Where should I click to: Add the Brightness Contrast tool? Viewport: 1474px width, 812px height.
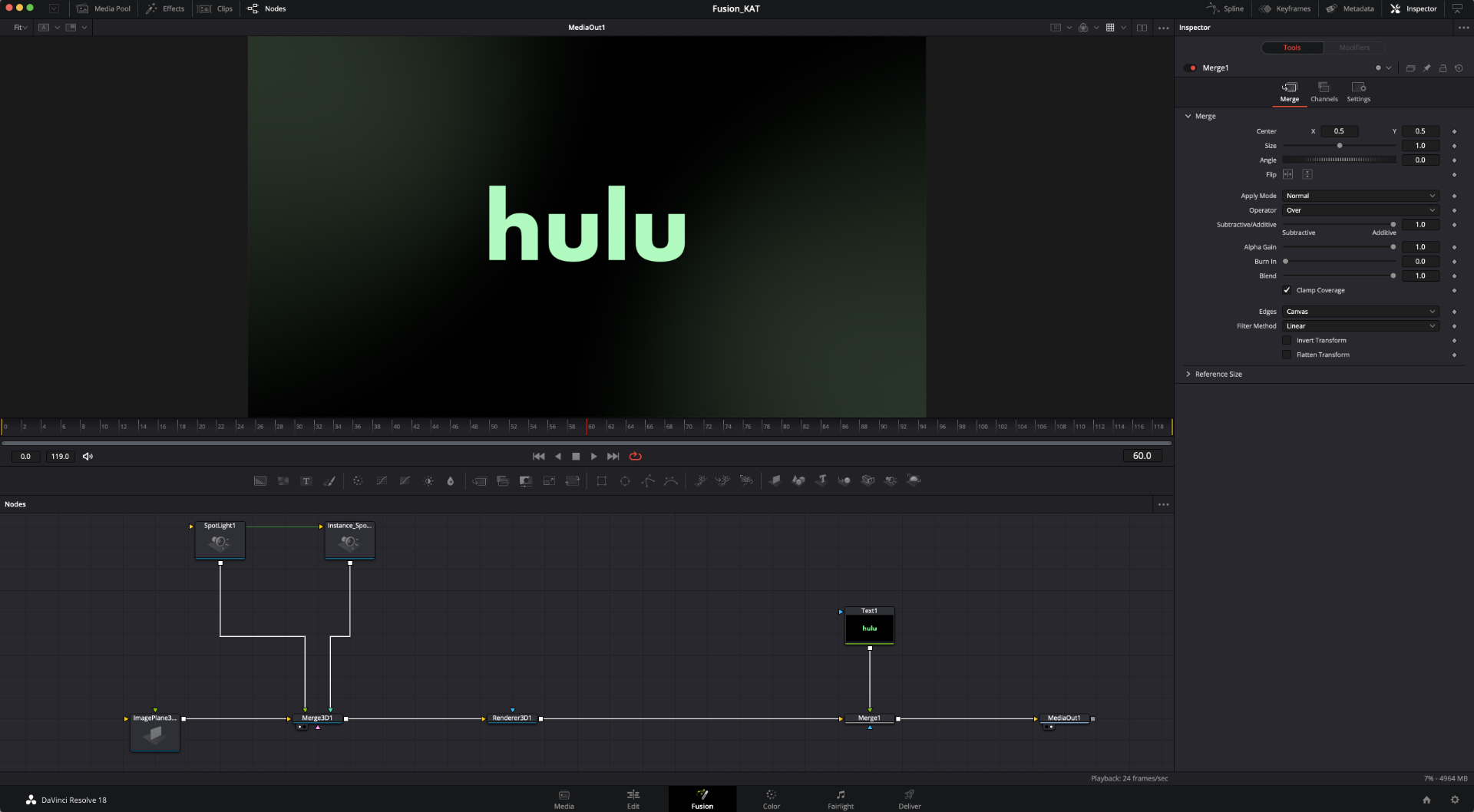click(428, 480)
